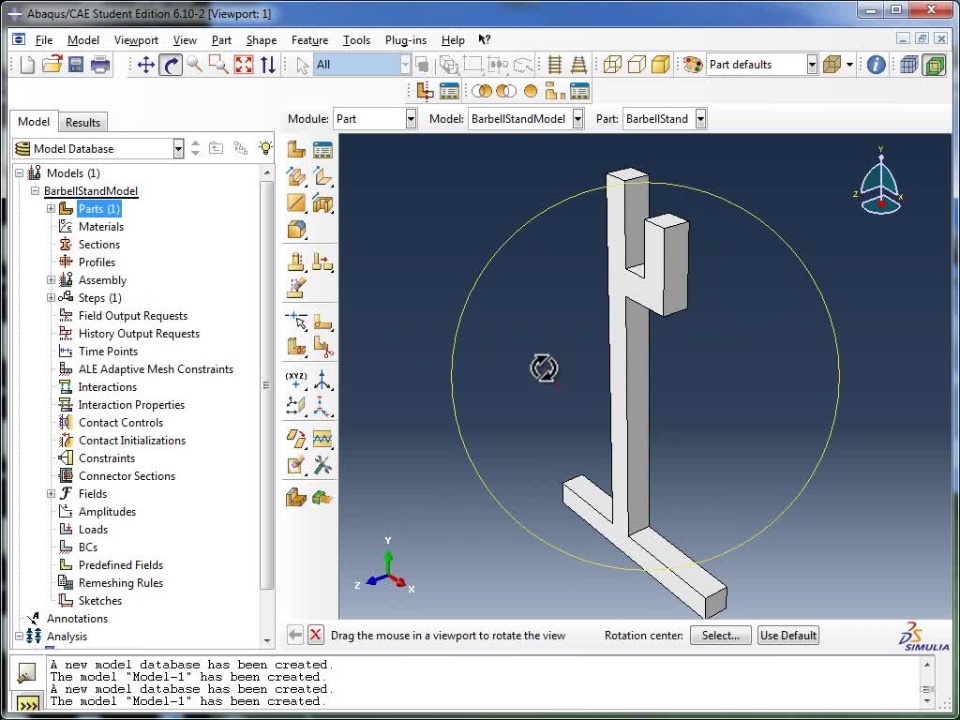Click the command line interface tab
Screen dimensions: 960x720
click(x=26, y=704)
